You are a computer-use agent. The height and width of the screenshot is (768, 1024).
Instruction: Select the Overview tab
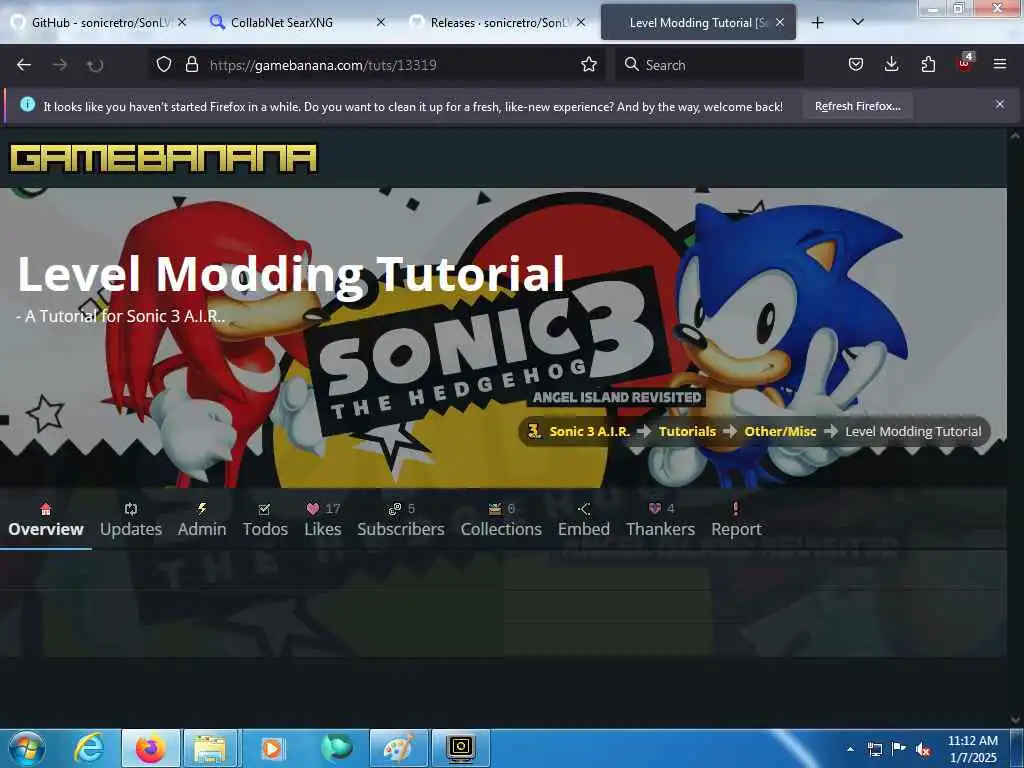point(46,520)
